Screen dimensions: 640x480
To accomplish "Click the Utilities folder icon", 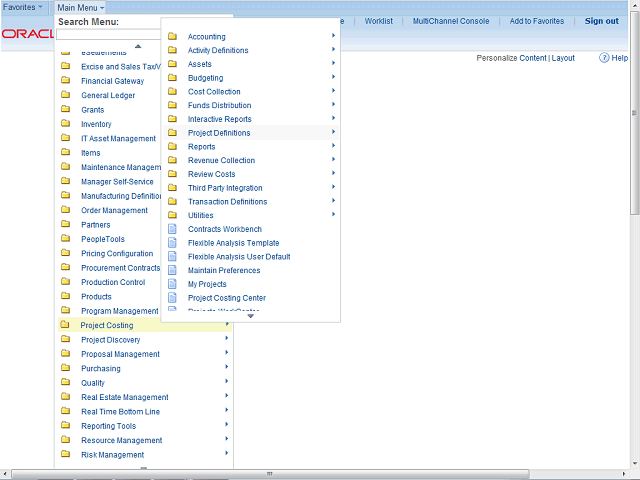I will tap(173, 215).
